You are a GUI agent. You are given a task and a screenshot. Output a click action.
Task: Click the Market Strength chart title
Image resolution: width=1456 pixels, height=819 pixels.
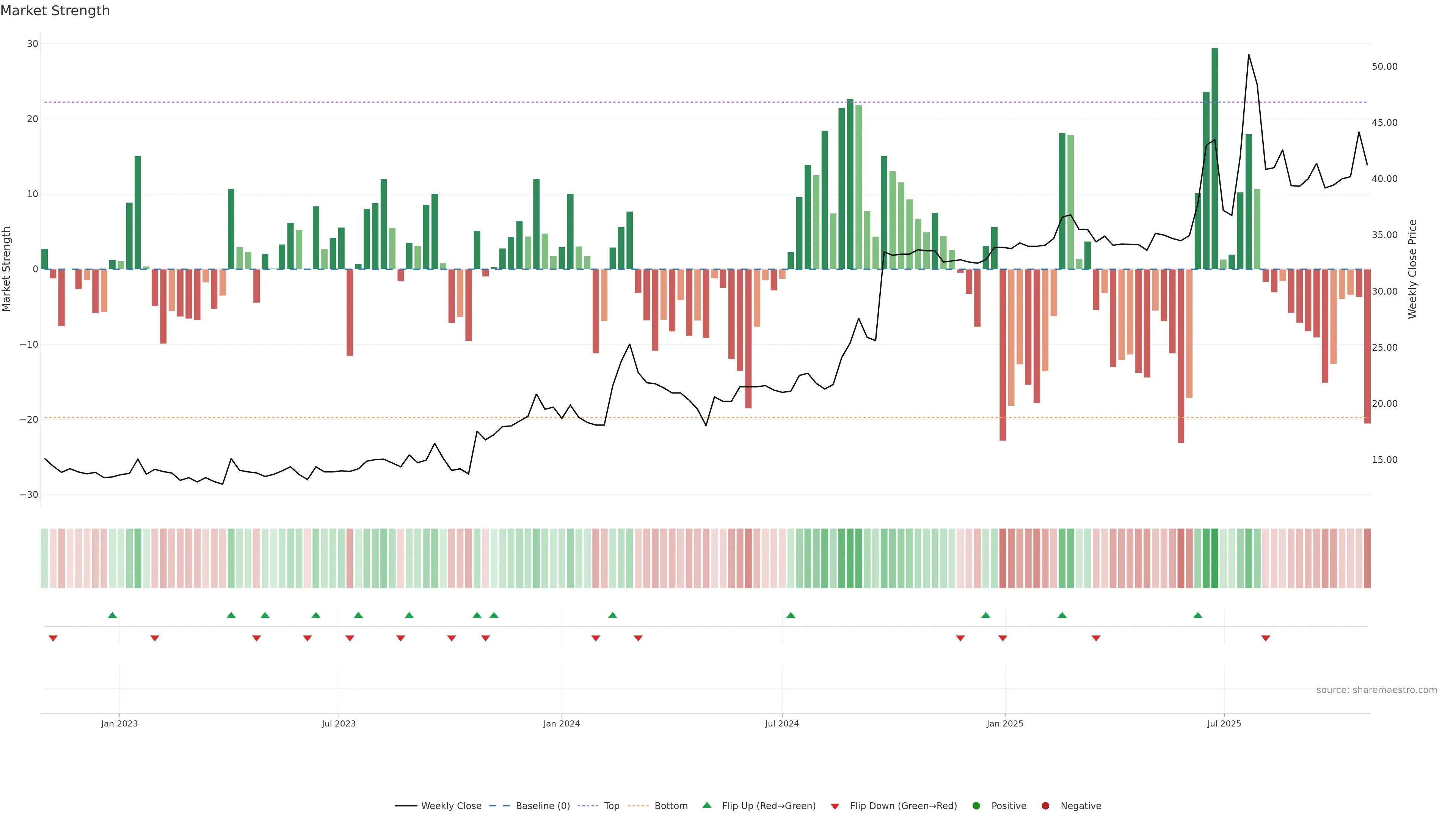coord(55,11)
